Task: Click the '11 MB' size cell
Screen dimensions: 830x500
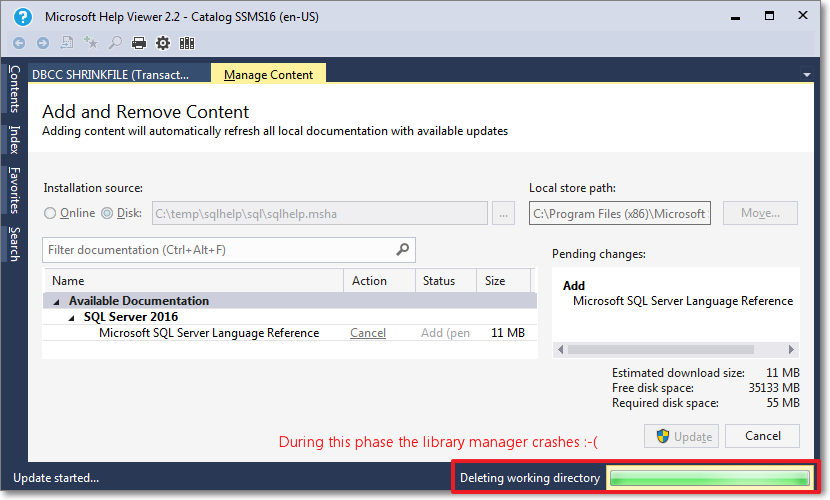Action: point(508,333)
